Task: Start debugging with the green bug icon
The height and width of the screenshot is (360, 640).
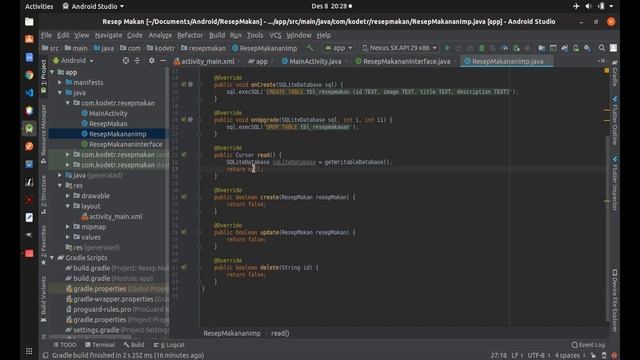Action: click(x=482, y=48)
